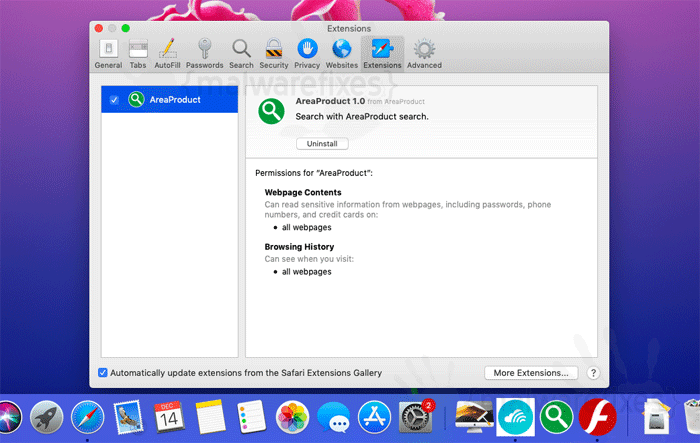Screen dimensions: 700x443
Task: Click the 'AreaProduct 1.0' title text
Action: click(x=330, y=101)
